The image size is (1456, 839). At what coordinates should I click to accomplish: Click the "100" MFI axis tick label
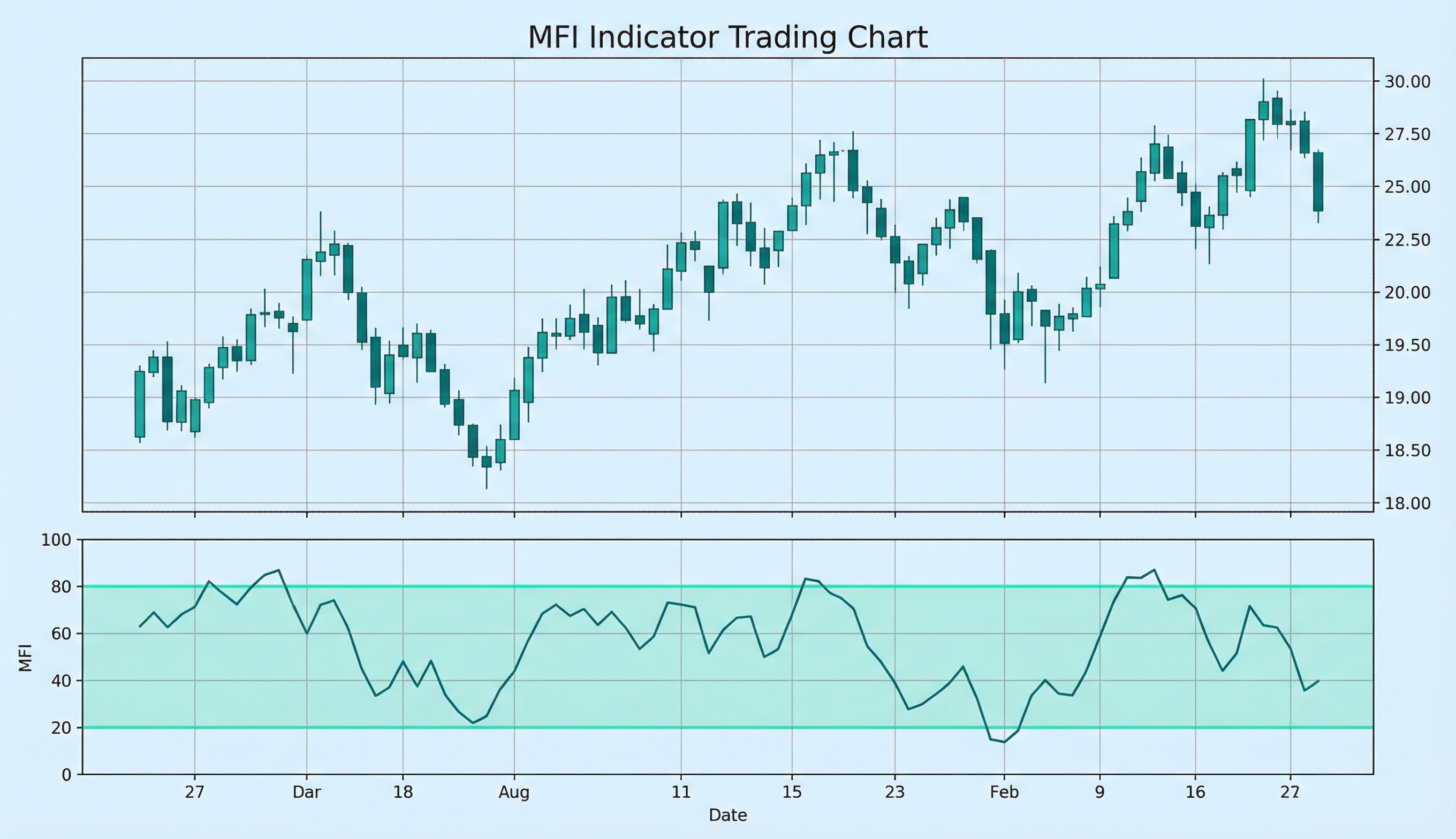pyautogui.click(x=56, y=540)
